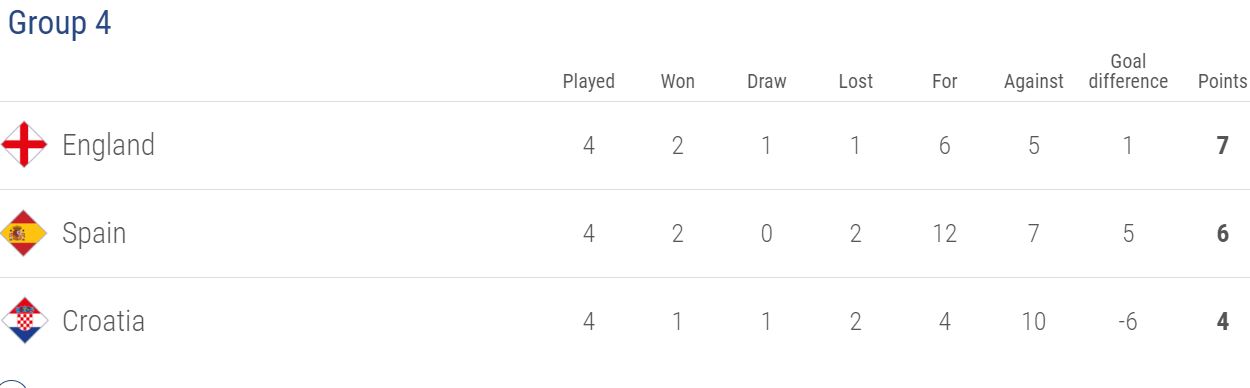Image resolution: width=1250 pixels, height=388 pixels.
Task: Click the Points column header
Action: (1222, 81)
